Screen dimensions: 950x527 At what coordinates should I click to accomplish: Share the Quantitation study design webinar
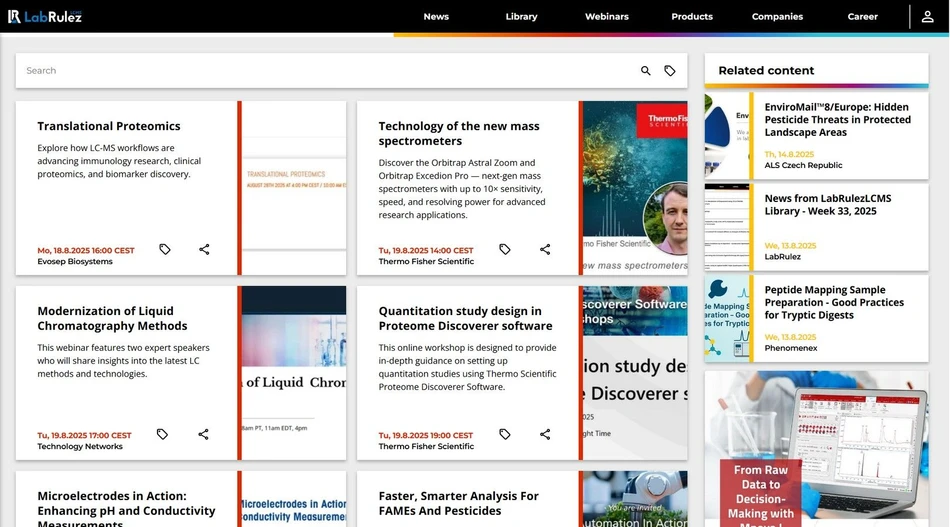coord(545,434)
